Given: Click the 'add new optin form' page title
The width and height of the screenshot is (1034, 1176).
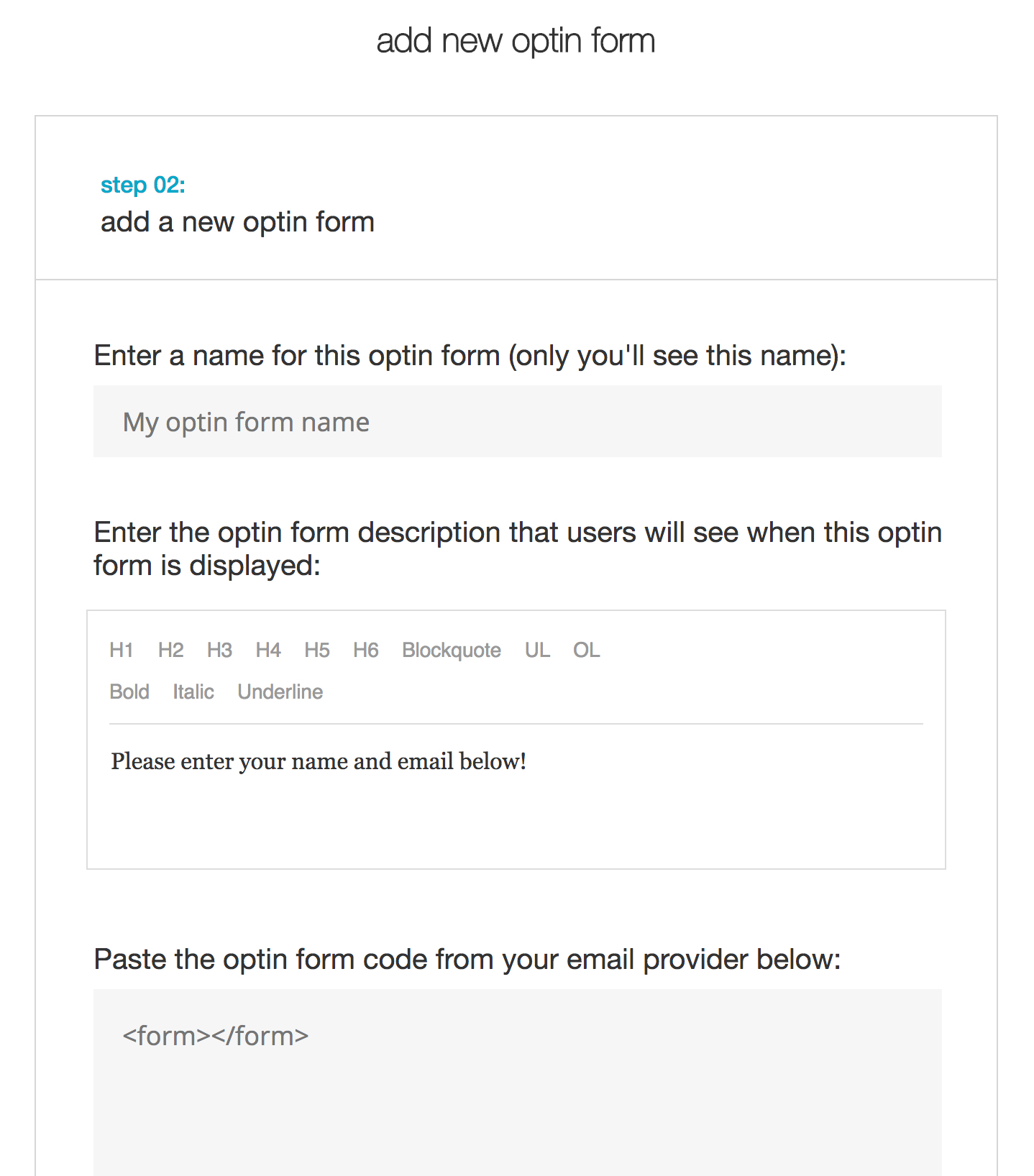Looking at the screenshot, I should coord(516,41).
